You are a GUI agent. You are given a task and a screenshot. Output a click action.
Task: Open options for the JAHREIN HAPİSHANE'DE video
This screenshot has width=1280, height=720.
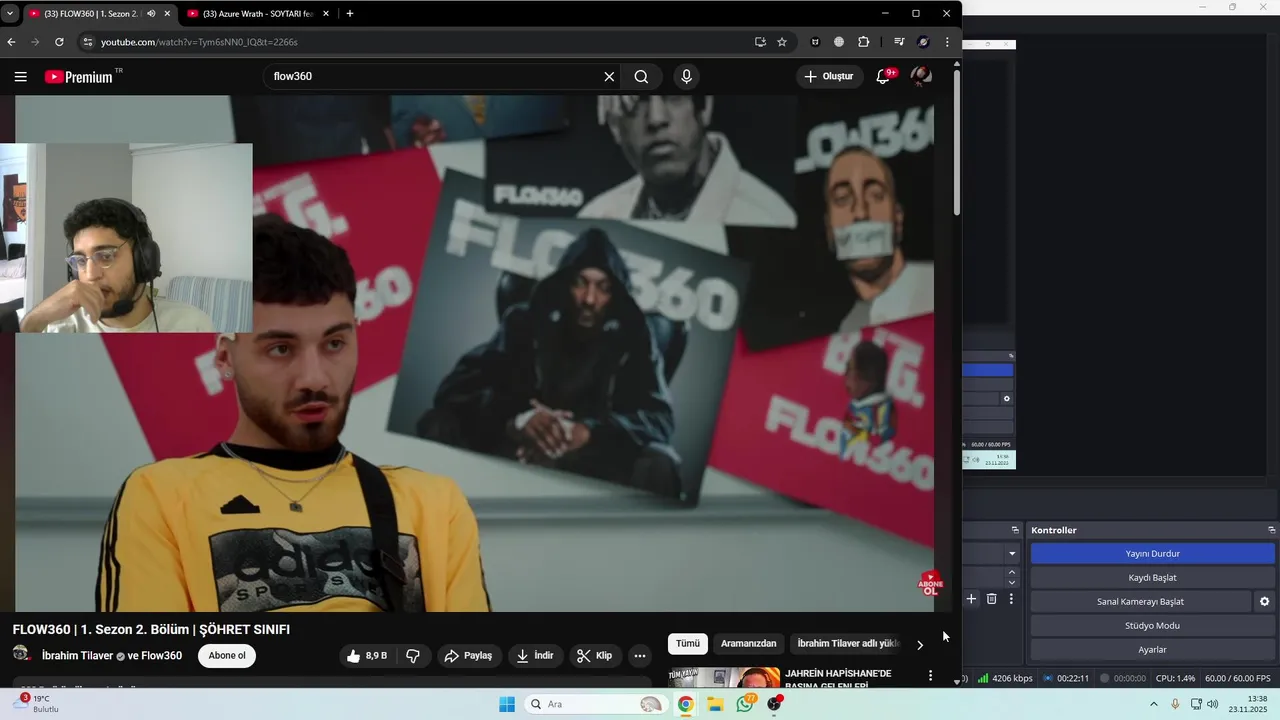click(930, 676)
